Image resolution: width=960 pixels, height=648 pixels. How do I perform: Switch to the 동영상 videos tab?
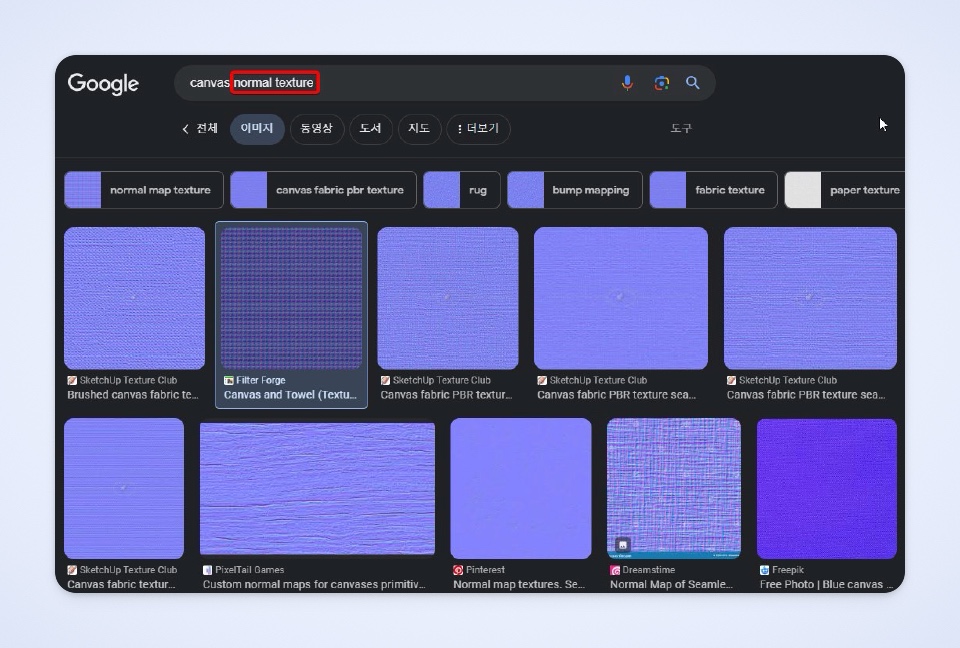point(317,129)
